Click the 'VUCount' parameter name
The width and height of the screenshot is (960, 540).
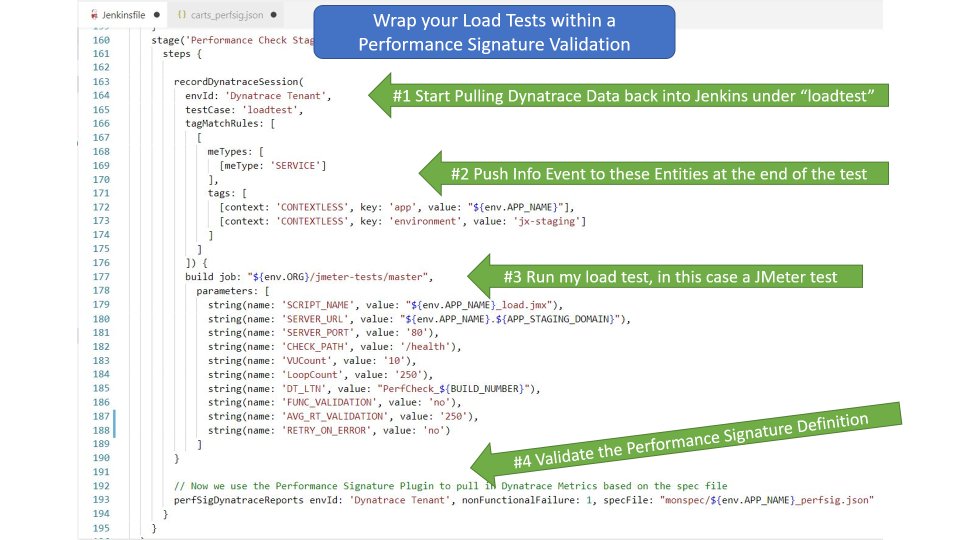click(x=306, y=361)
